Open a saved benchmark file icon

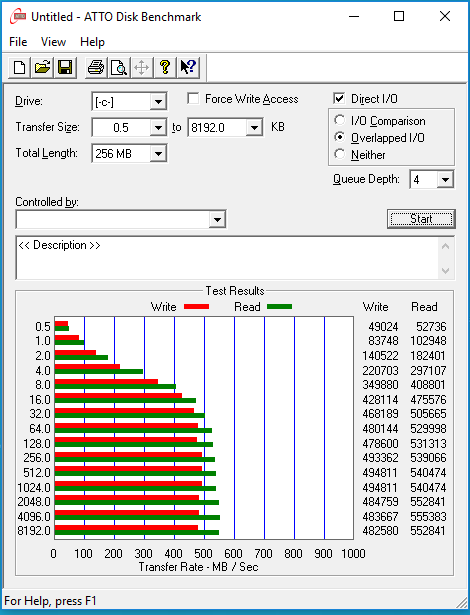pos(42,67)
